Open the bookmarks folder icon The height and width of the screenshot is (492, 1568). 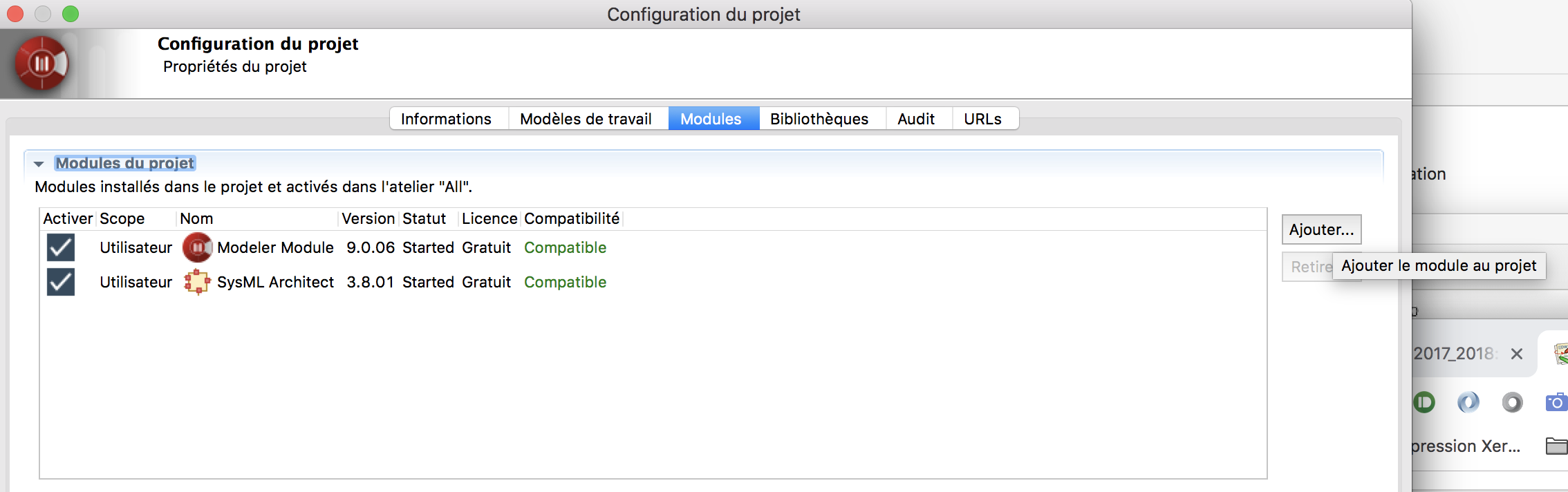pos(1556,446)
